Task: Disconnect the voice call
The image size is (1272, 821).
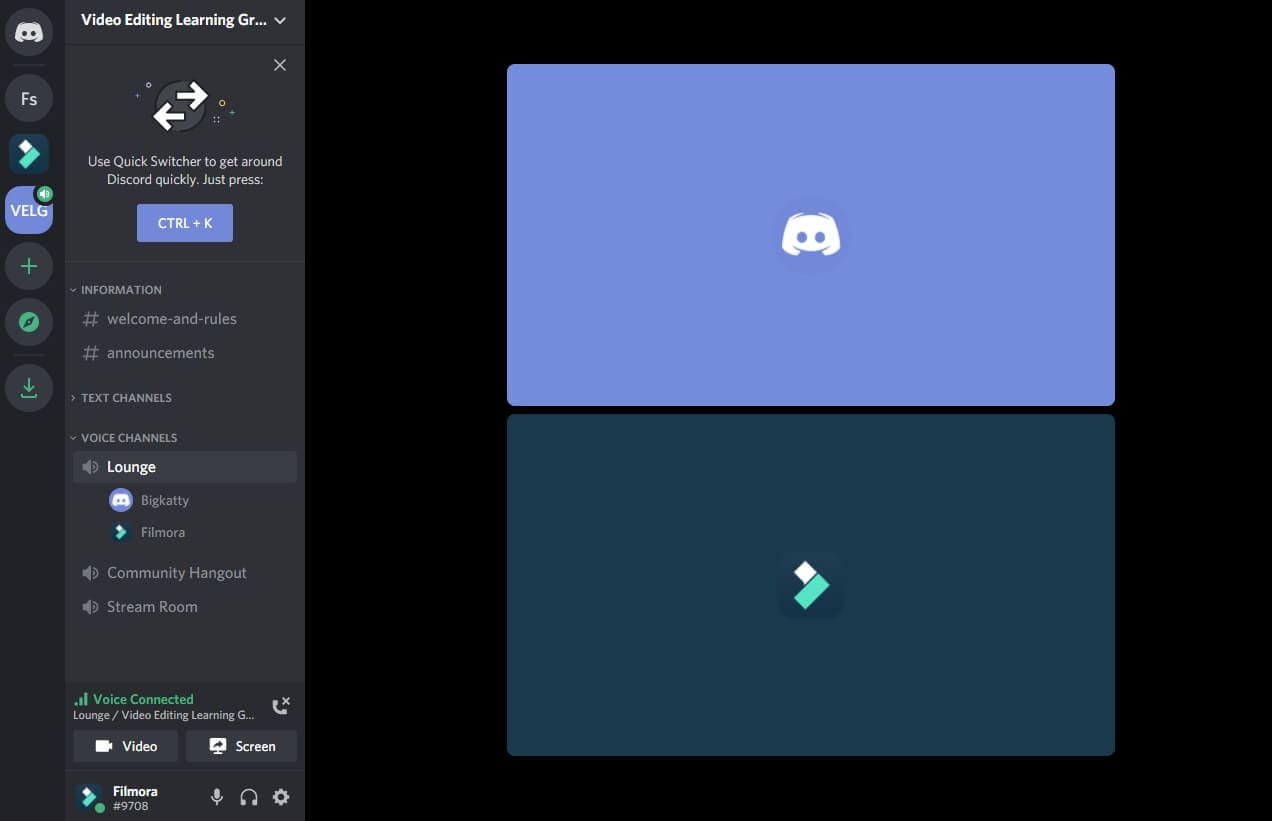Action: [x=281, y=705]
